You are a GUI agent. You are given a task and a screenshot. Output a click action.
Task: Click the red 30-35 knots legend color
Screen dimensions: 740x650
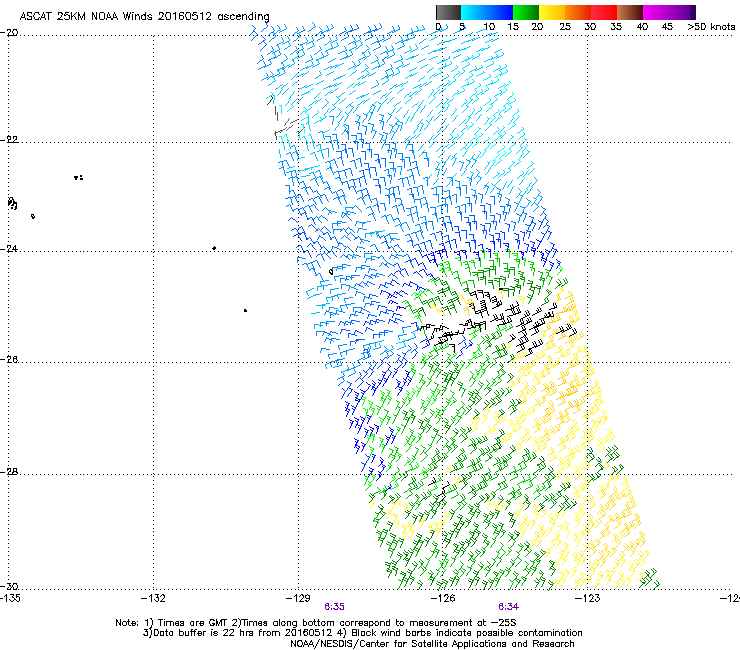[604, 12]
